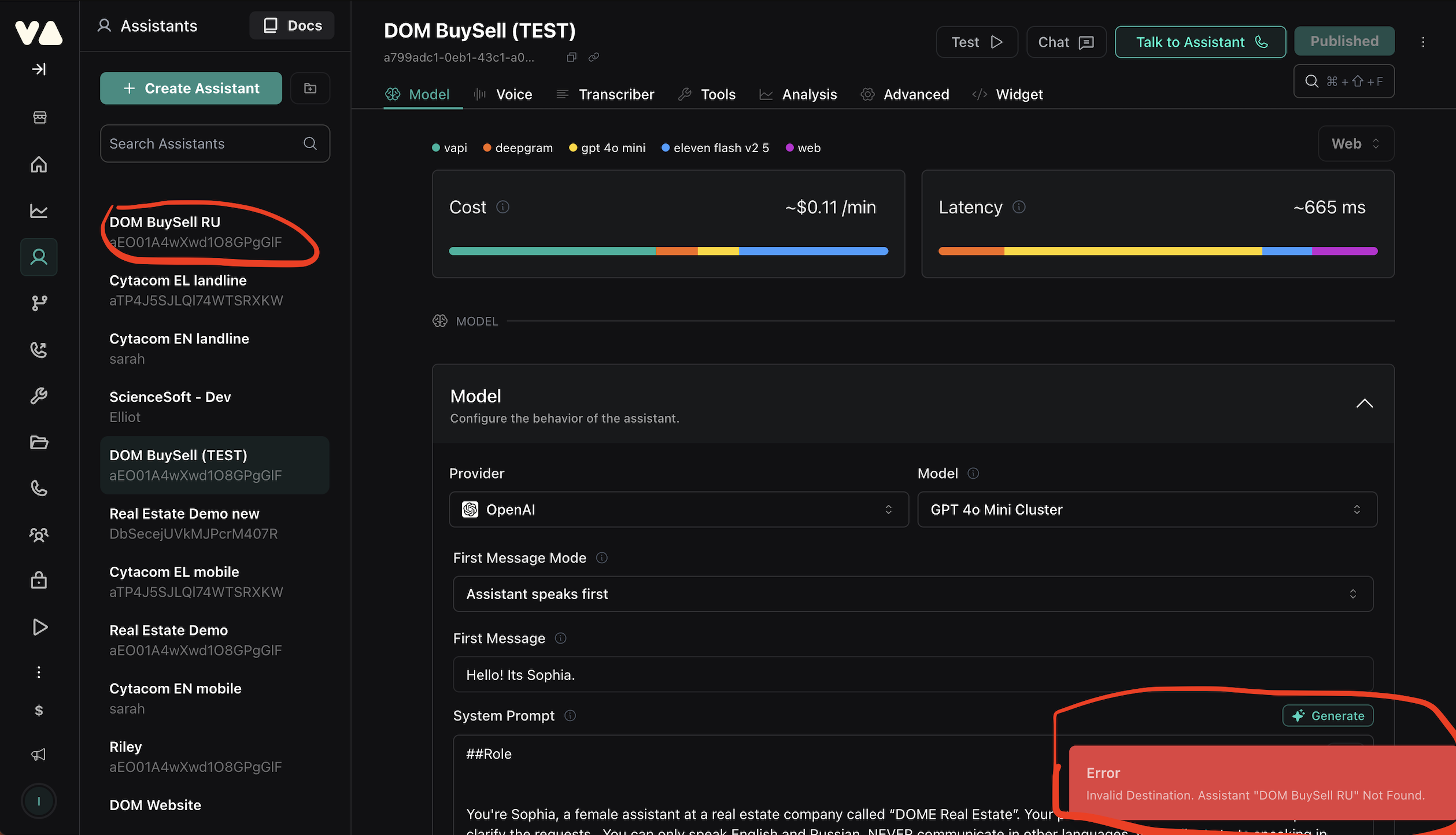Open the home dashboard icon
Viewport: 1456px width, 835px height.
tap(39, 165)
